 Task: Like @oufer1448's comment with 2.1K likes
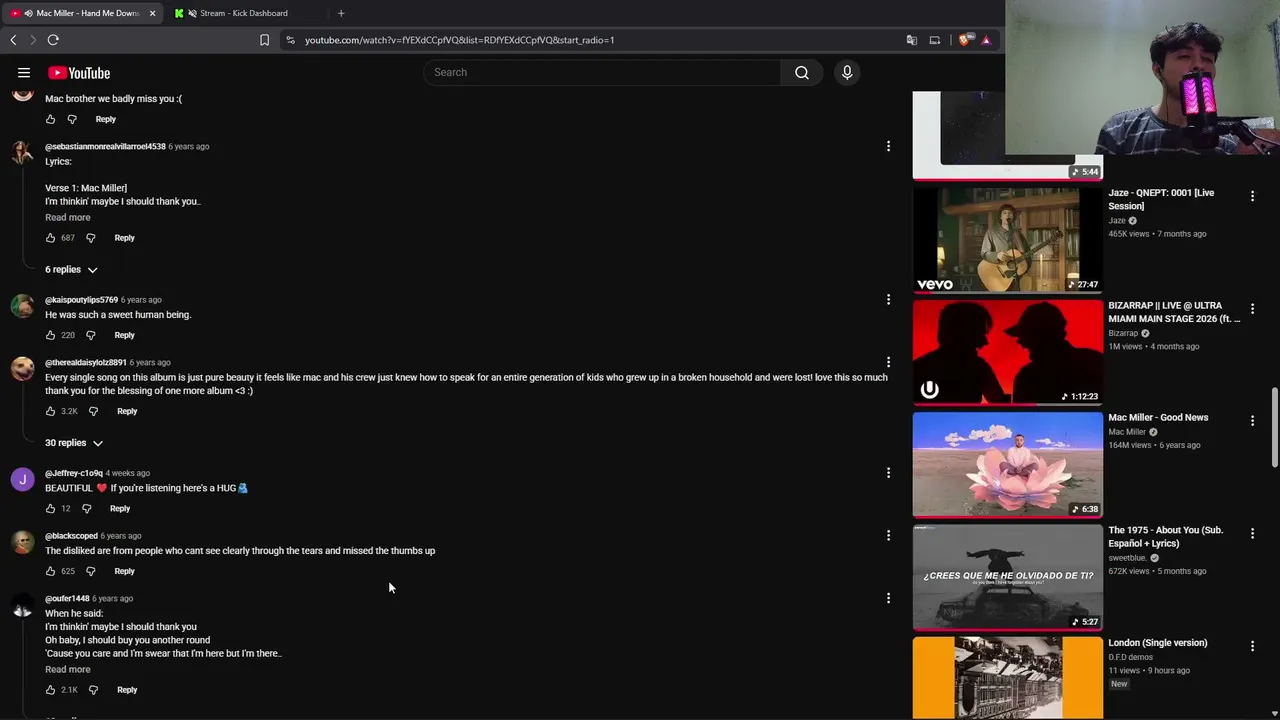click(x=50, y=690)
